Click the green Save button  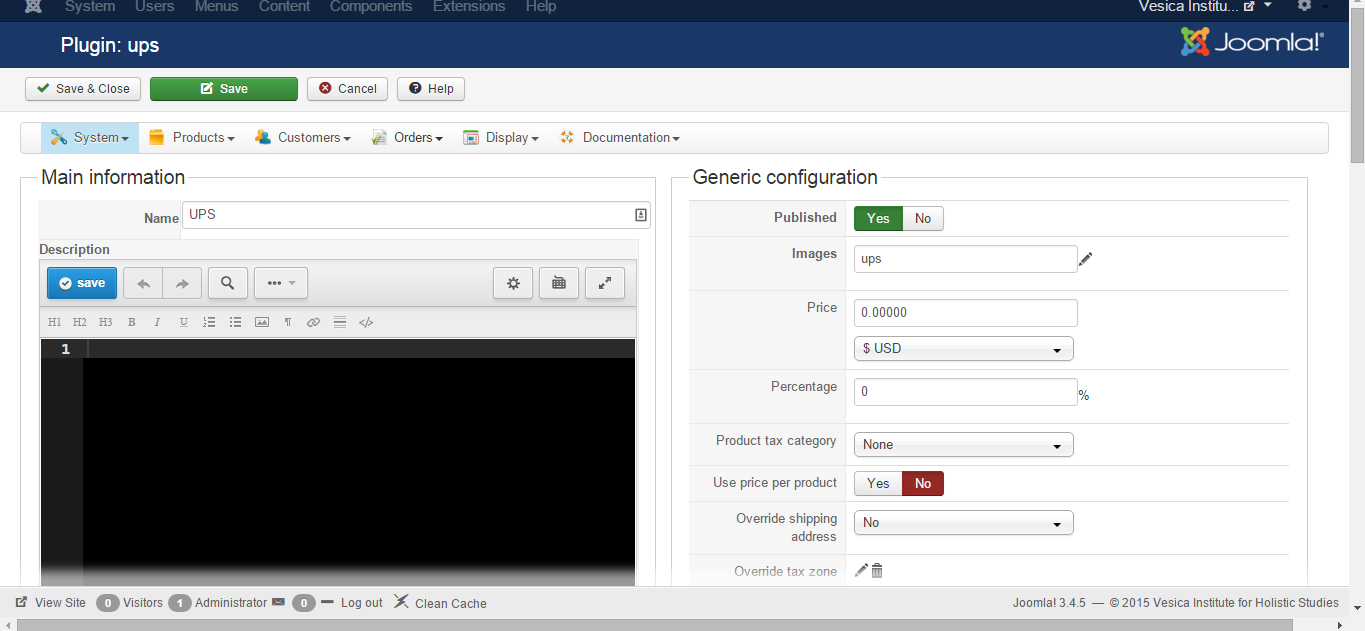pyautogui.click(x=224, y=89)
